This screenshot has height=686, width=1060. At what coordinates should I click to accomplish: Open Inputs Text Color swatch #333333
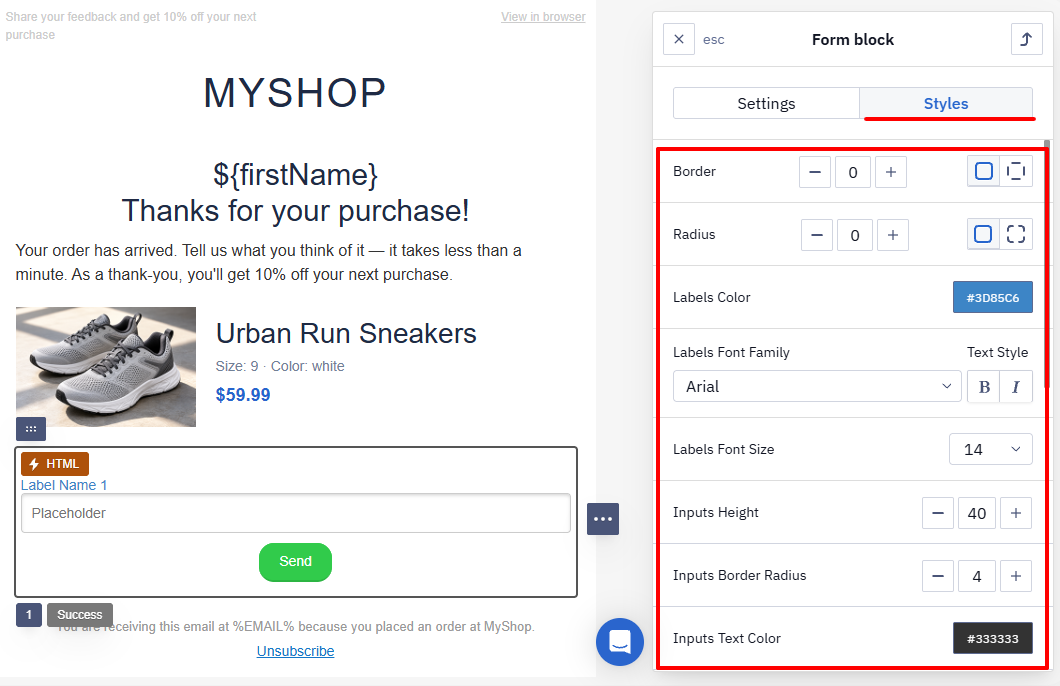tap(992, 638)
